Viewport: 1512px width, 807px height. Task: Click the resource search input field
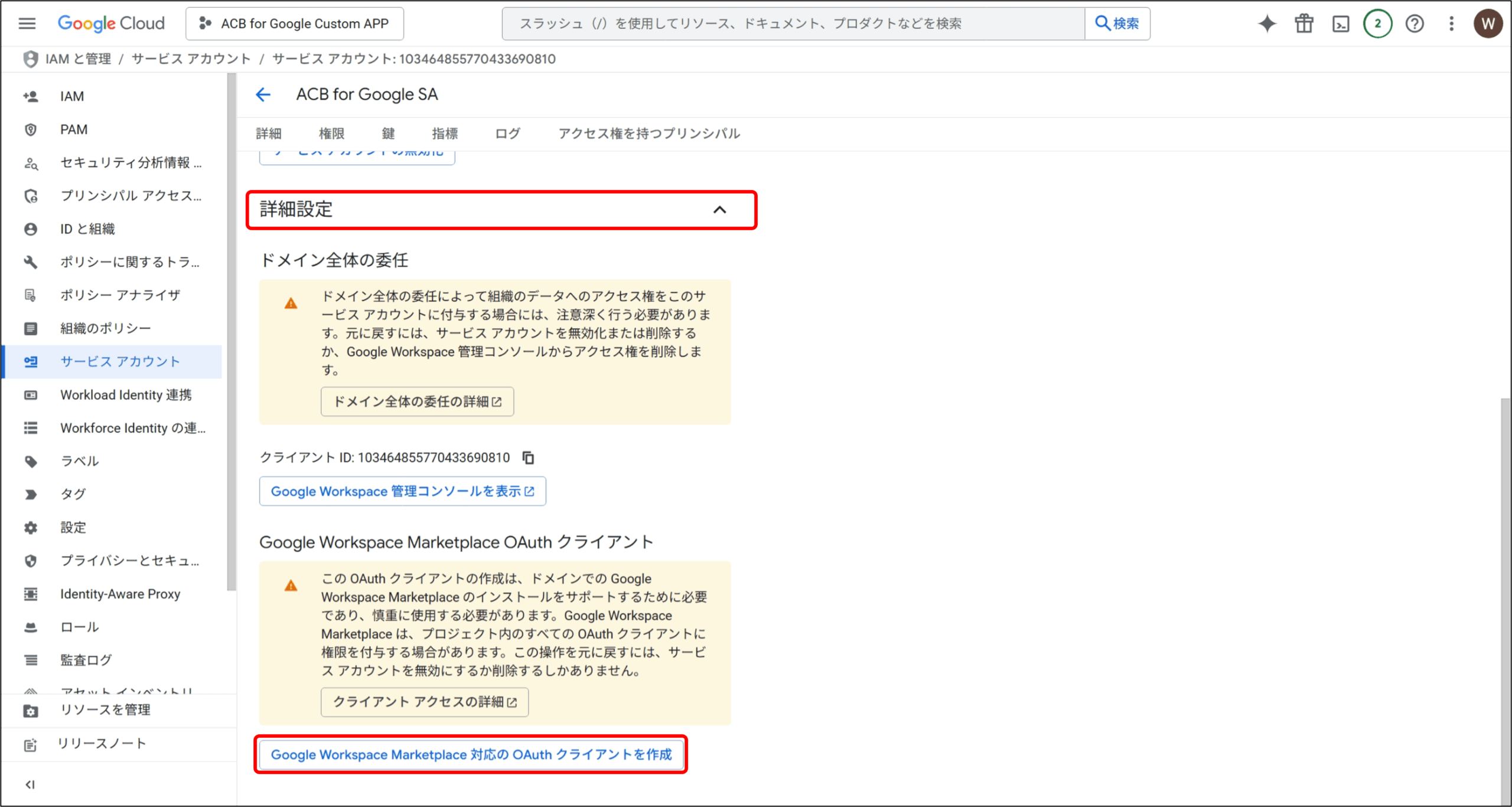coord(793,24)
